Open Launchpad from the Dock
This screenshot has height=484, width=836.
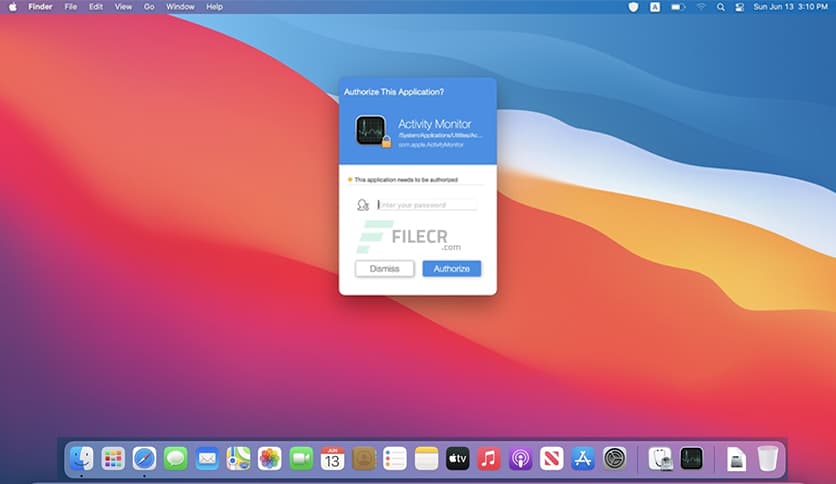(x=113, y=458)
